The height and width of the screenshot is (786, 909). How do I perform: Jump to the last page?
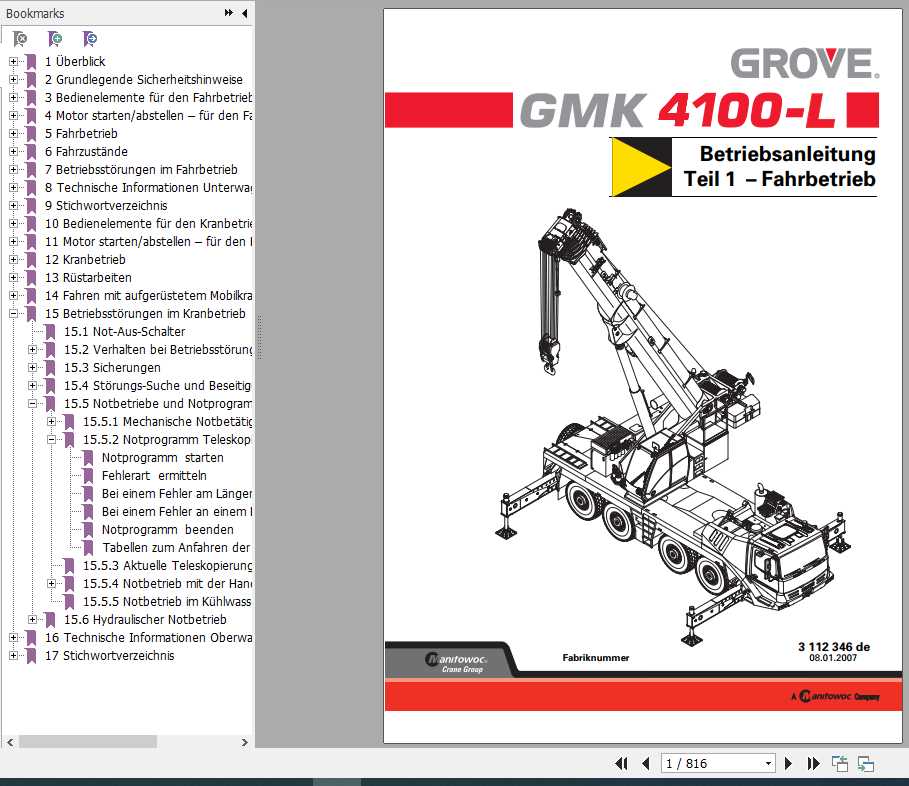click(x=813, y=763)
